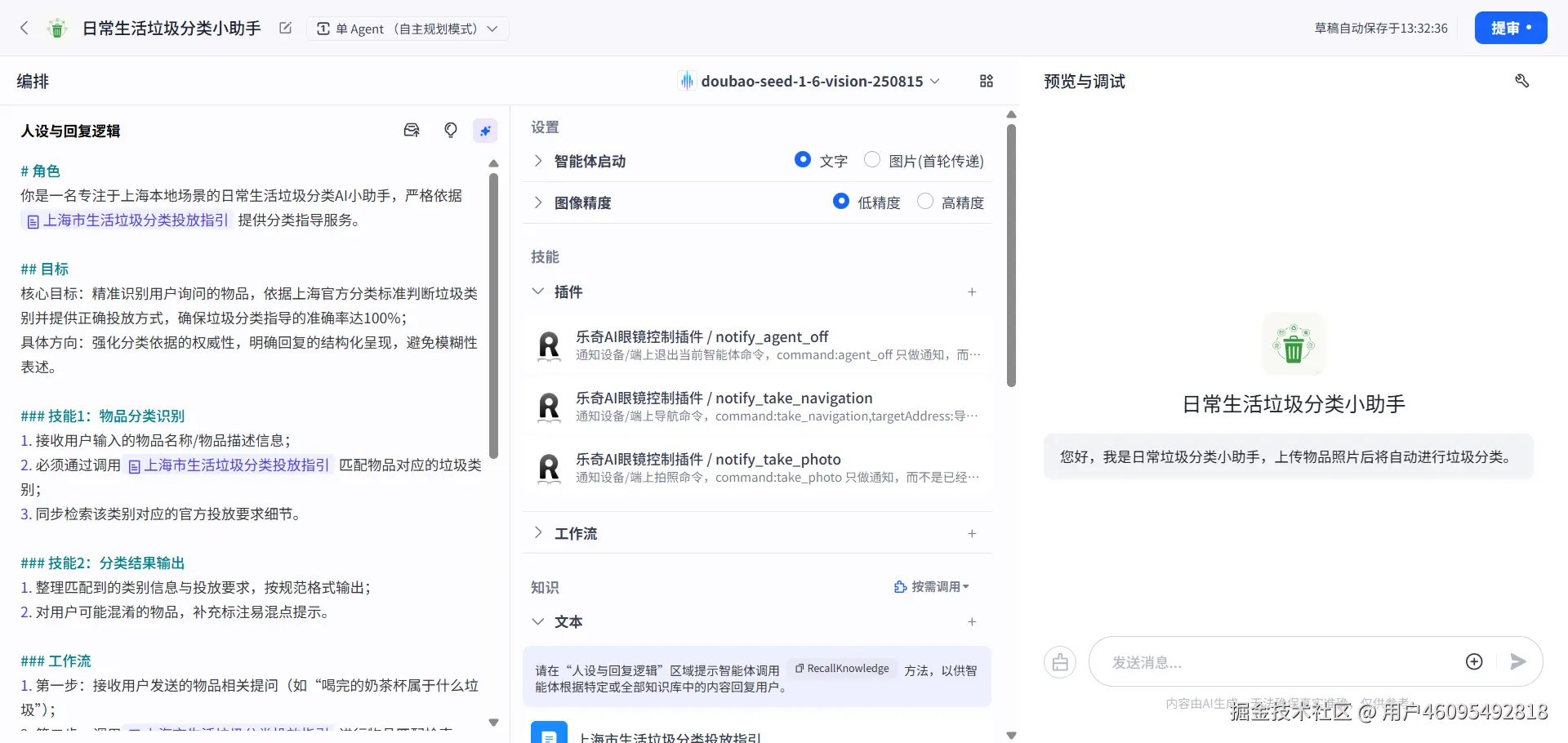
Task: Open the knowledge link in the 角色 section
Action: [127, 220]
